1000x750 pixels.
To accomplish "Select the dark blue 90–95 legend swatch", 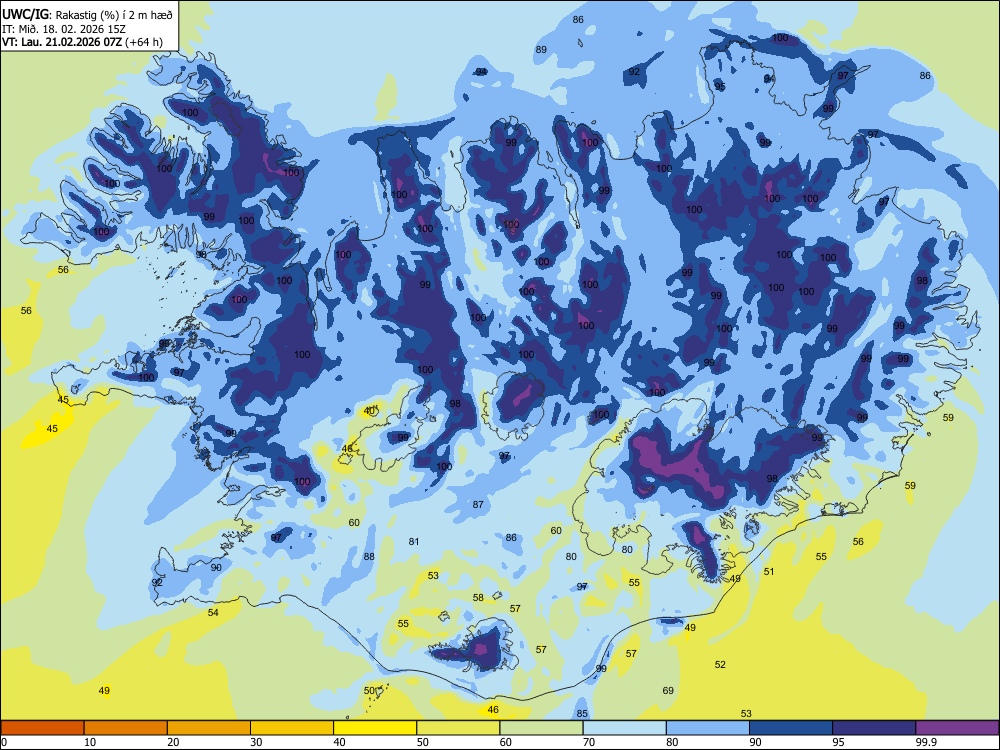I will pos(791,728).
